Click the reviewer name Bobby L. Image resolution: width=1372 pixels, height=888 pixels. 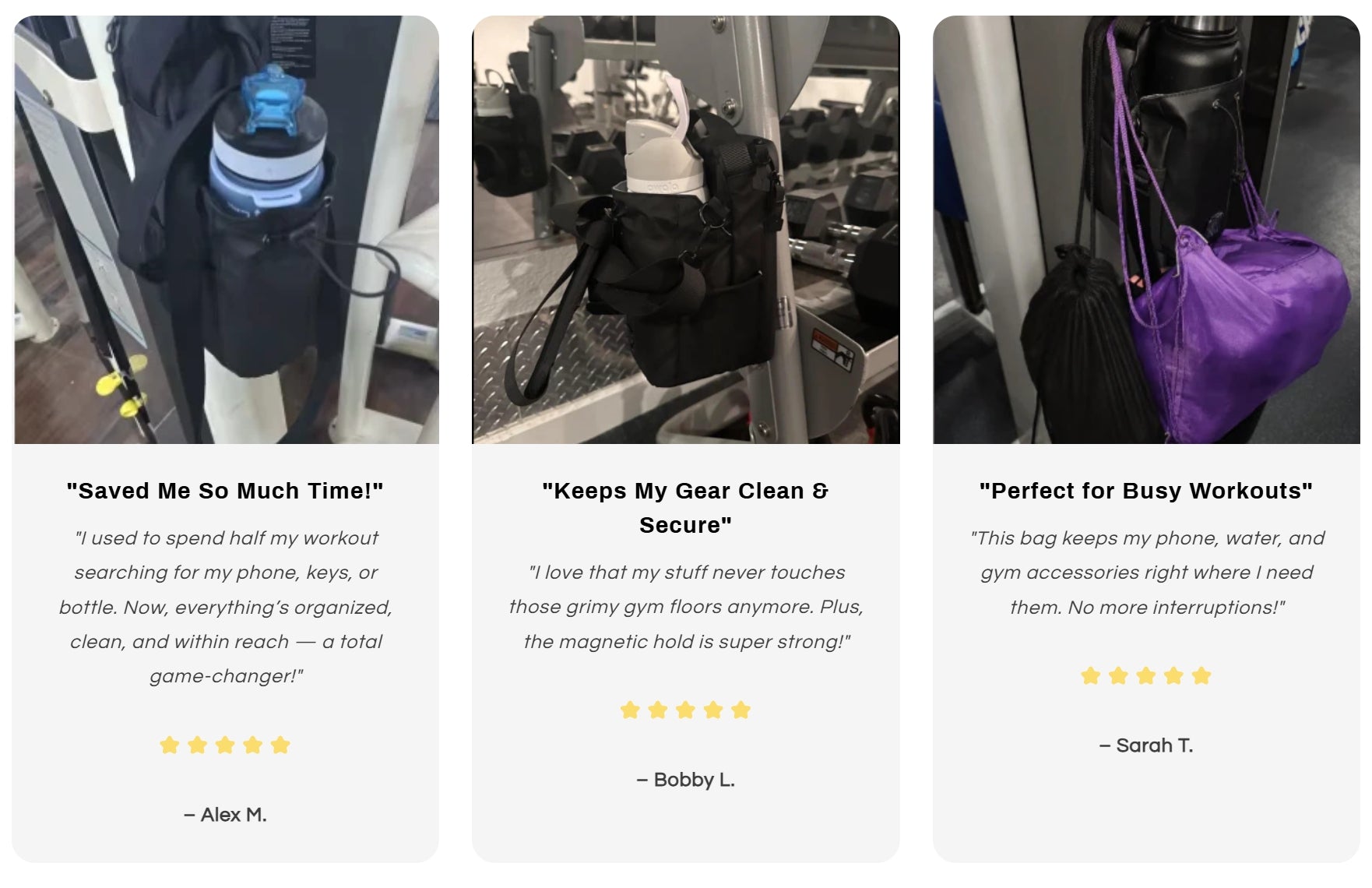pyautogui.click(x=686, y=780)
